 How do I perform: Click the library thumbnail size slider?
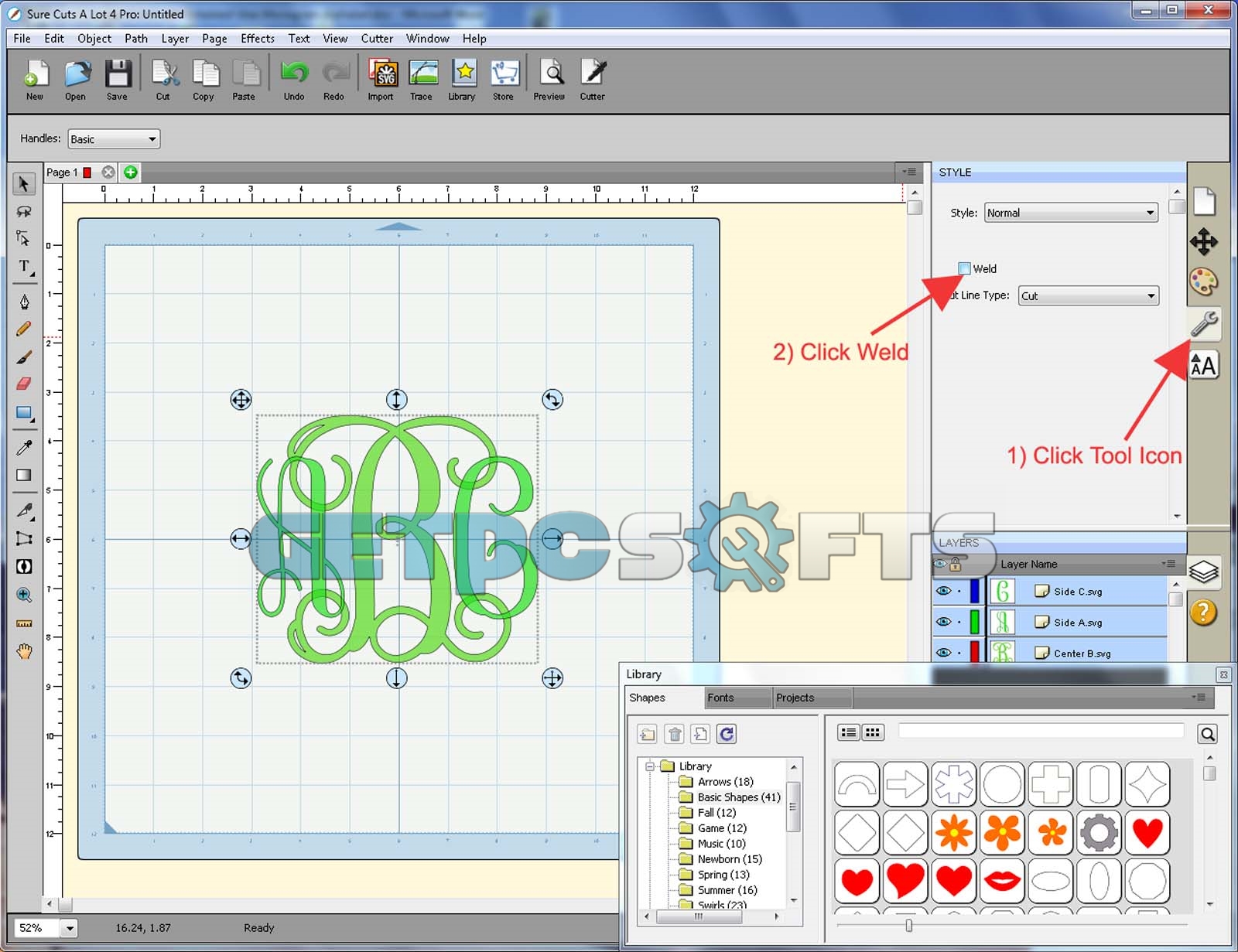coord(908,926)
